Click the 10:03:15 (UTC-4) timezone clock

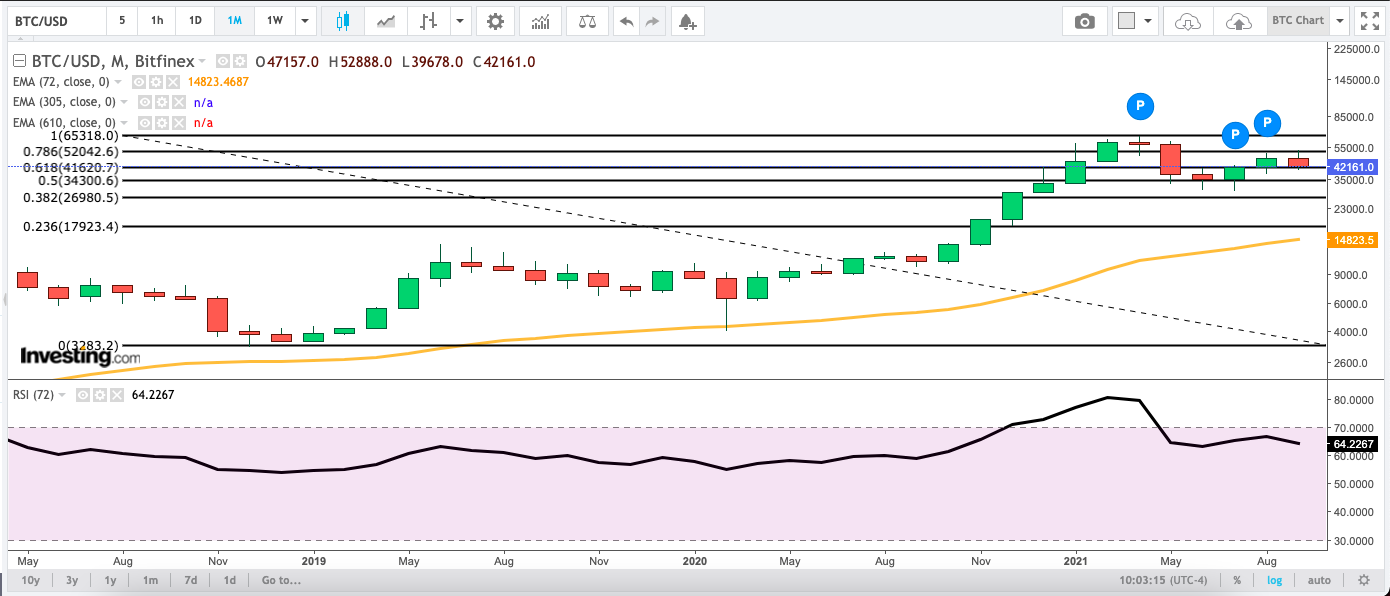point(1164,580)
